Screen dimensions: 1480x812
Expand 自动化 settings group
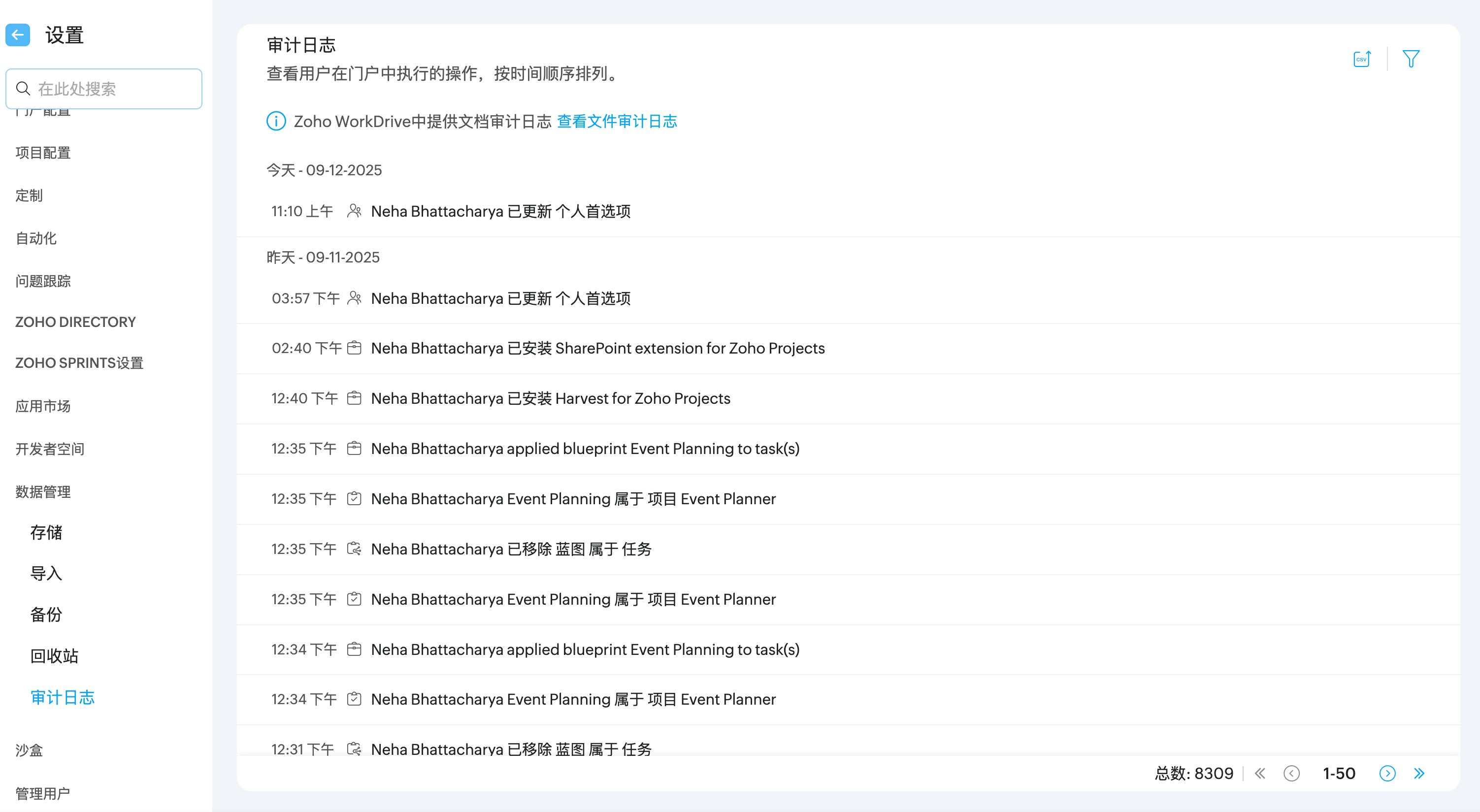tap(35, 238)
